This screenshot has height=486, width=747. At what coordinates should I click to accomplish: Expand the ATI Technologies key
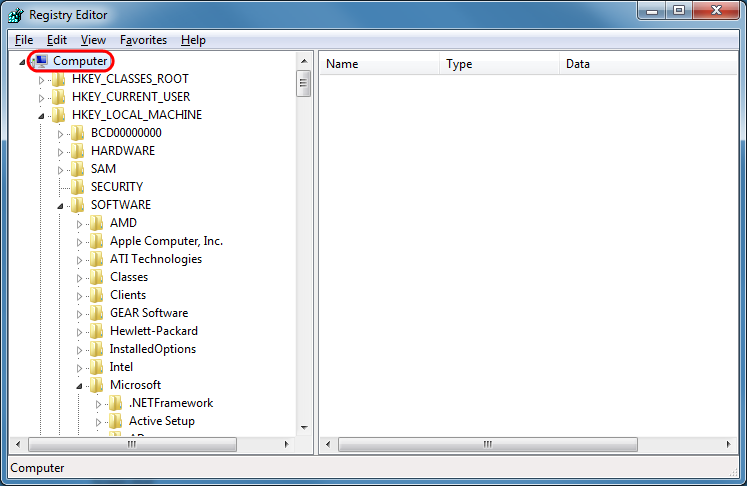(x=80, y=260)
